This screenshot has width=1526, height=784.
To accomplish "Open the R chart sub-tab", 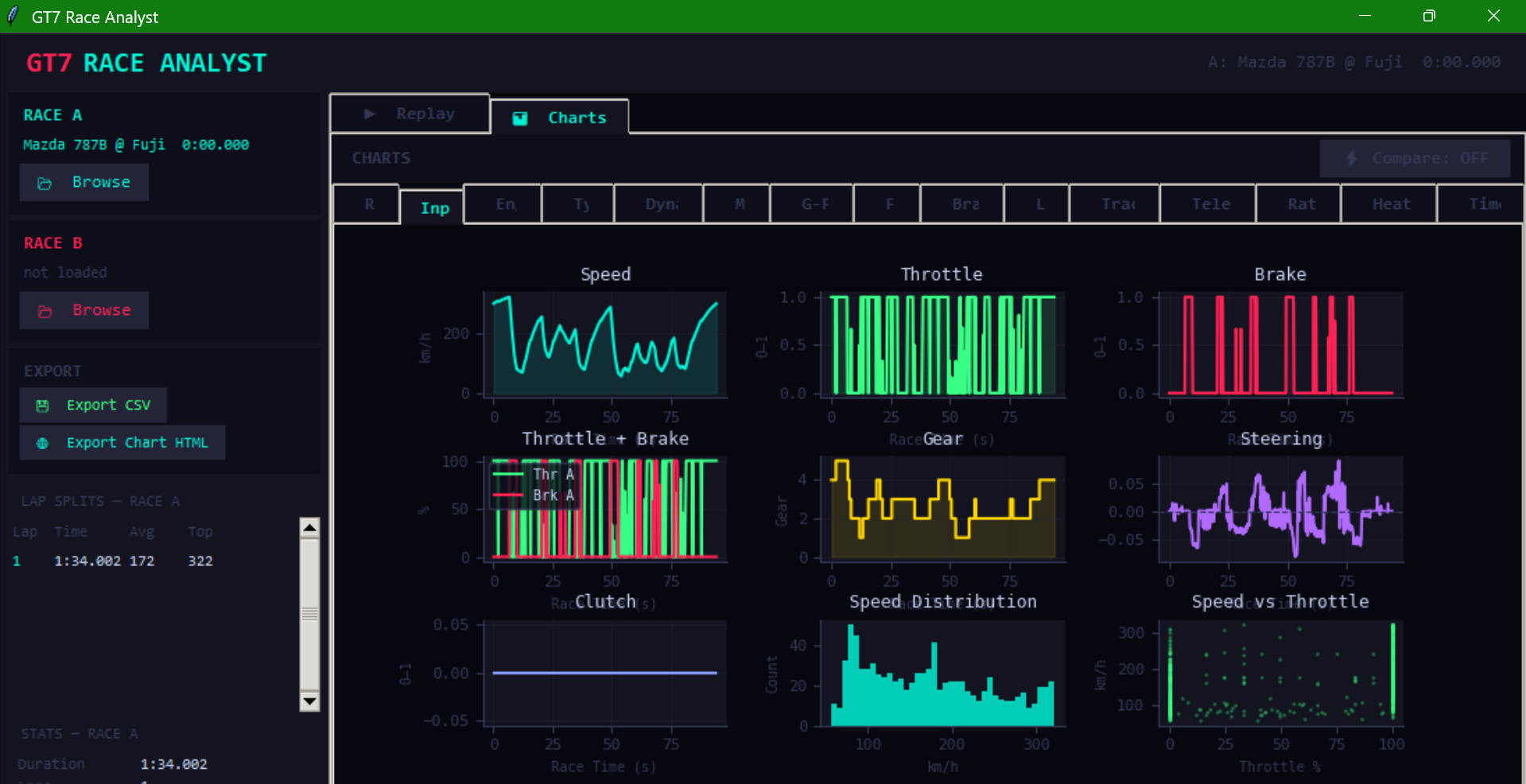I will click(x=367, y=204).
